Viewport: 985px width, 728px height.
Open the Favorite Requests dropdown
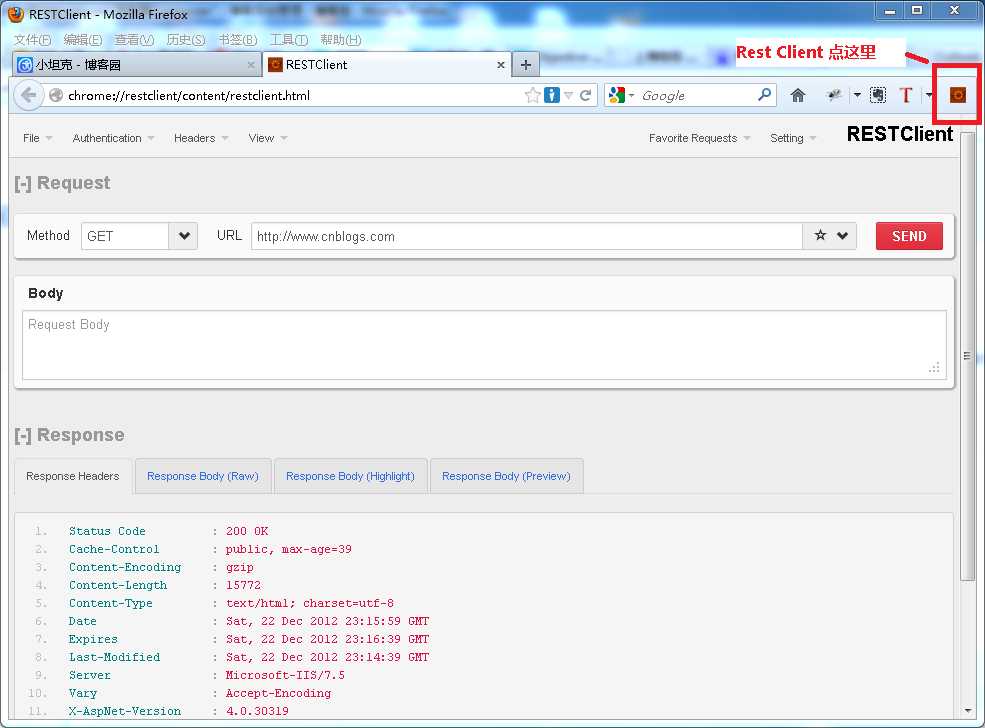click(x=699, y=138)
